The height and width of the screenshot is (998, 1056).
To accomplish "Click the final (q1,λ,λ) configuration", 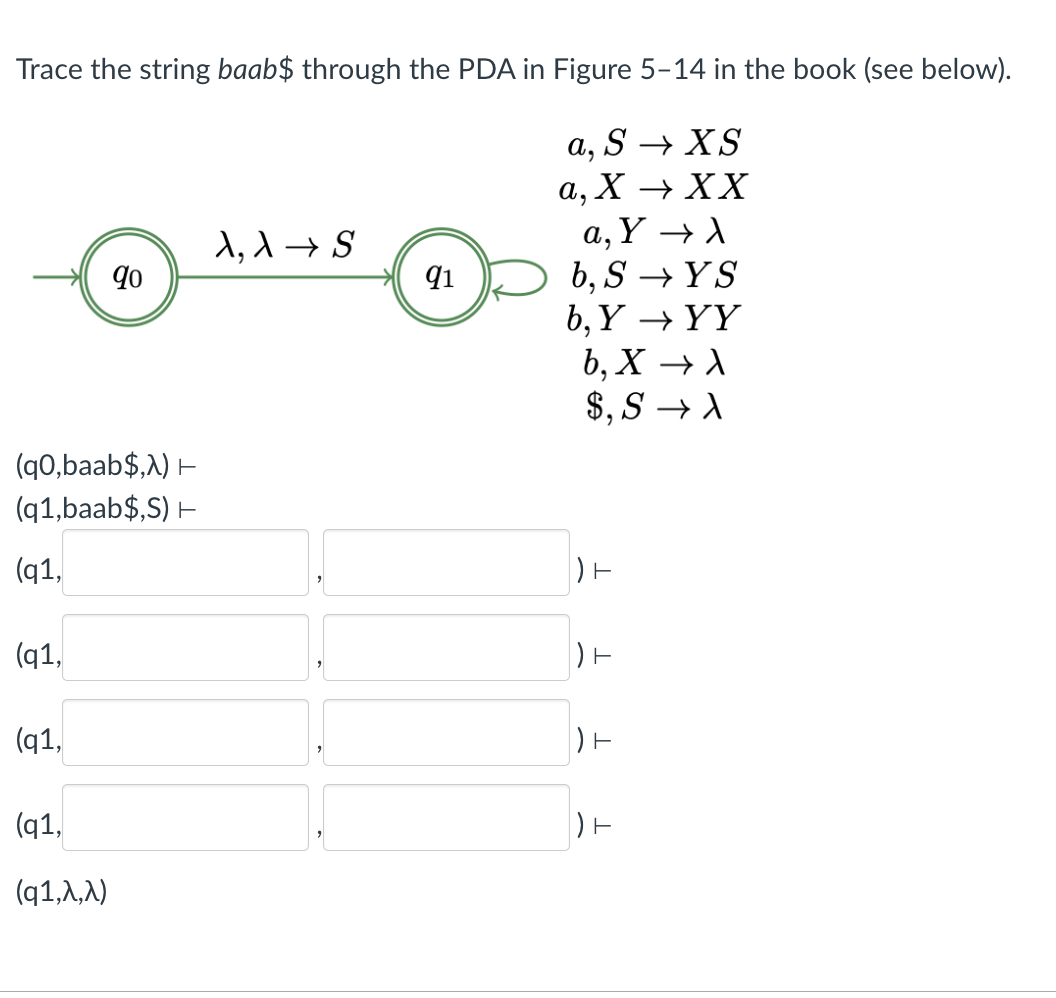I will click(x=63, y=893).
